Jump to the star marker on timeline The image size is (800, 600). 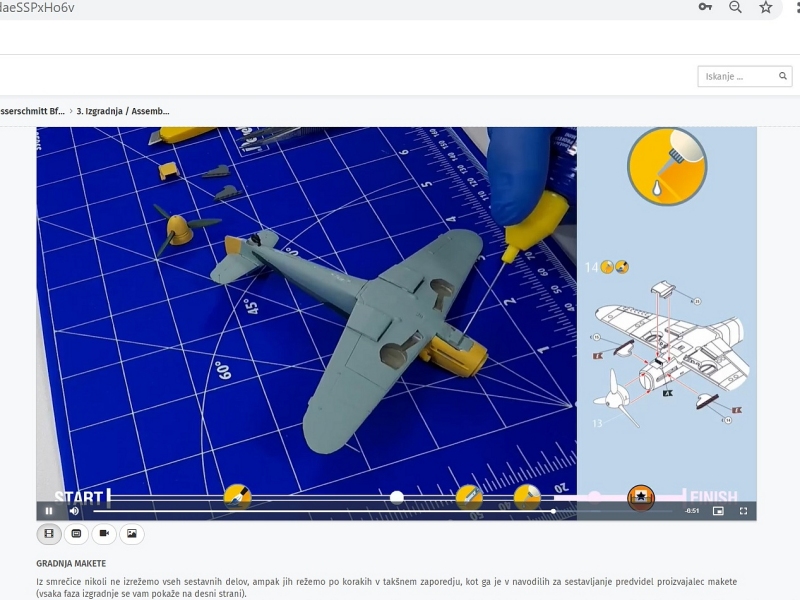click(640, 497)
